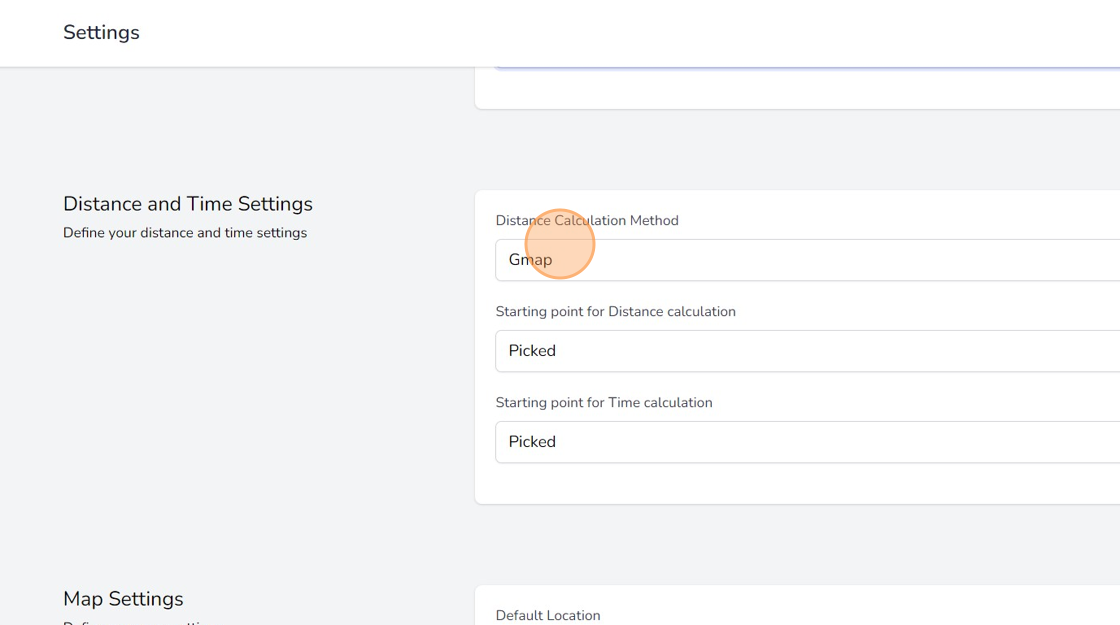The width and height of the screenshot is (1120, 625).
Task: Click the Default Location label
Action: click(548, 615)
